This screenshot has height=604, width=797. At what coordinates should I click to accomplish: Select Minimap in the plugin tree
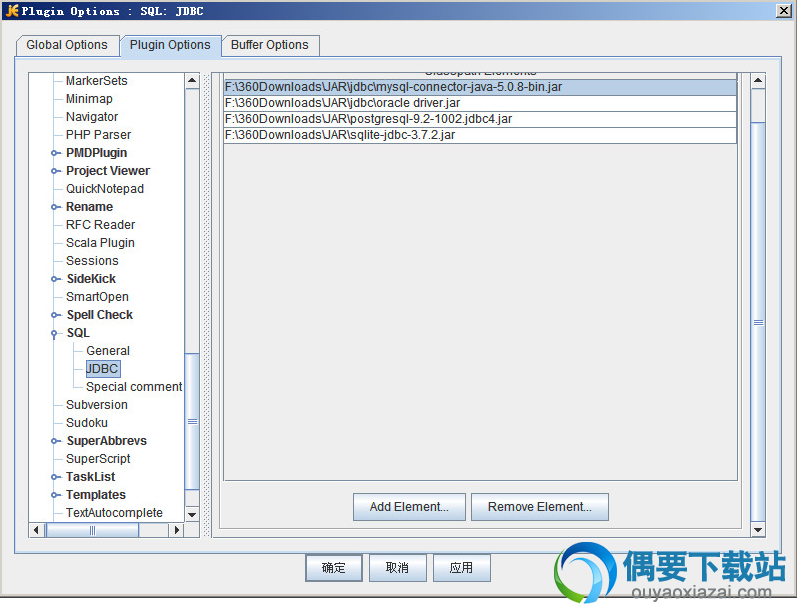click(89, 99)
